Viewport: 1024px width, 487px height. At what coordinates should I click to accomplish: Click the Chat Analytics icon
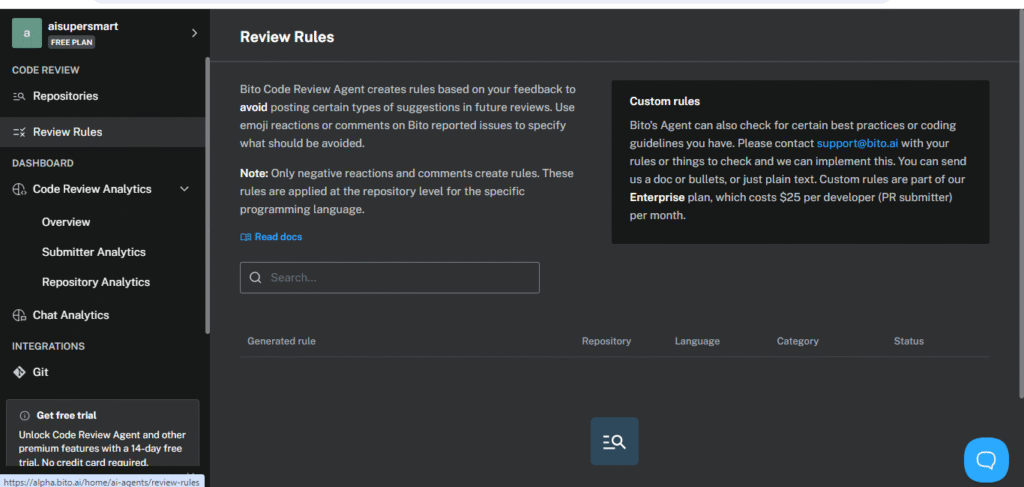click(x=19, y=315)
